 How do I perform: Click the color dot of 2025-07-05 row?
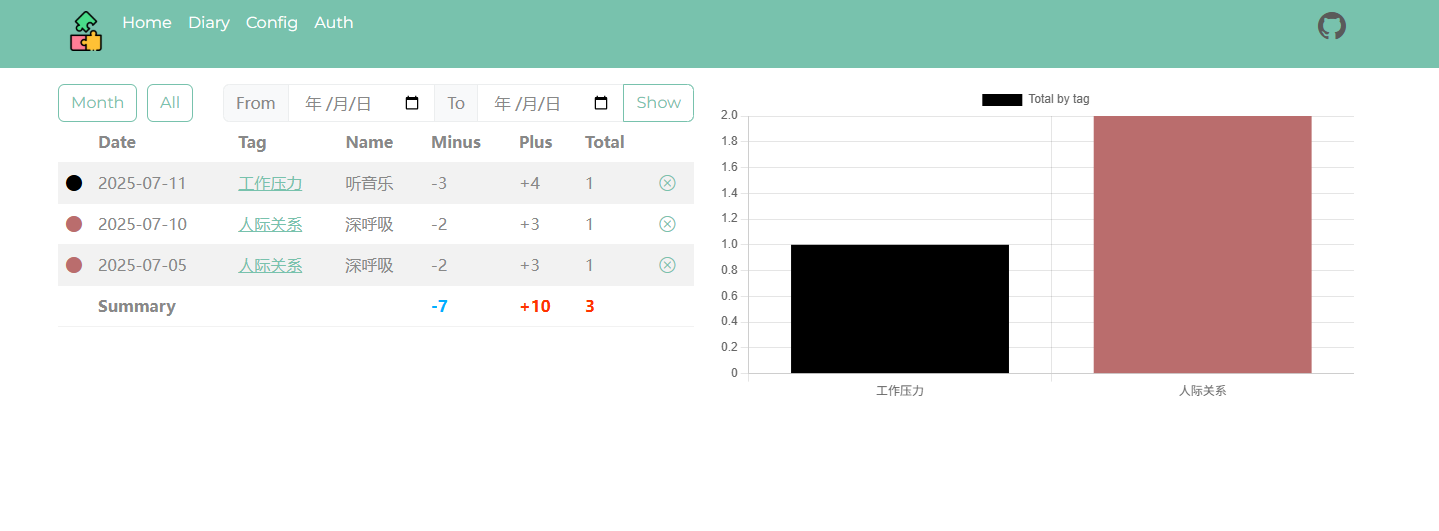point(74,265)
